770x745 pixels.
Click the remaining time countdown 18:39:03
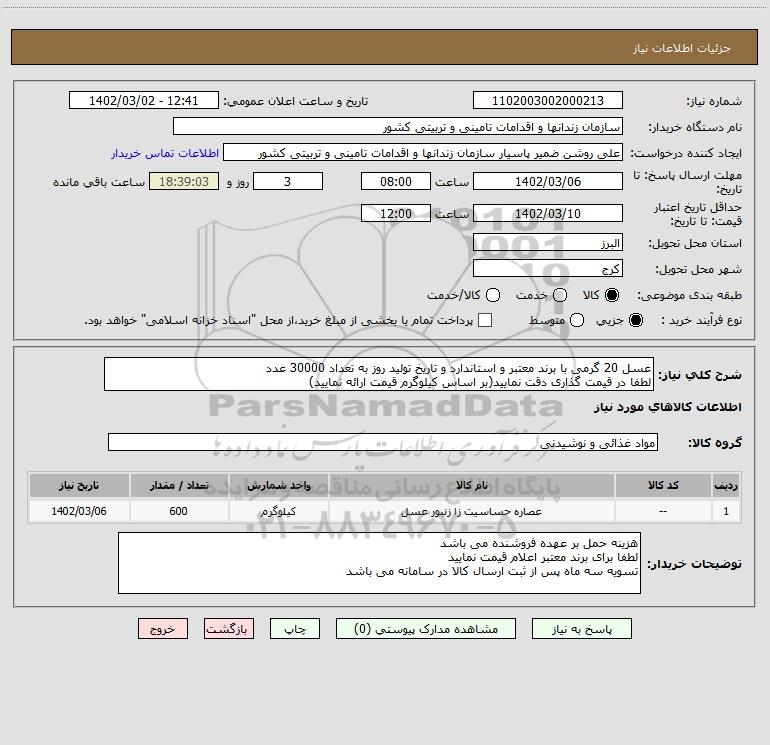click(x=184, y=181)
